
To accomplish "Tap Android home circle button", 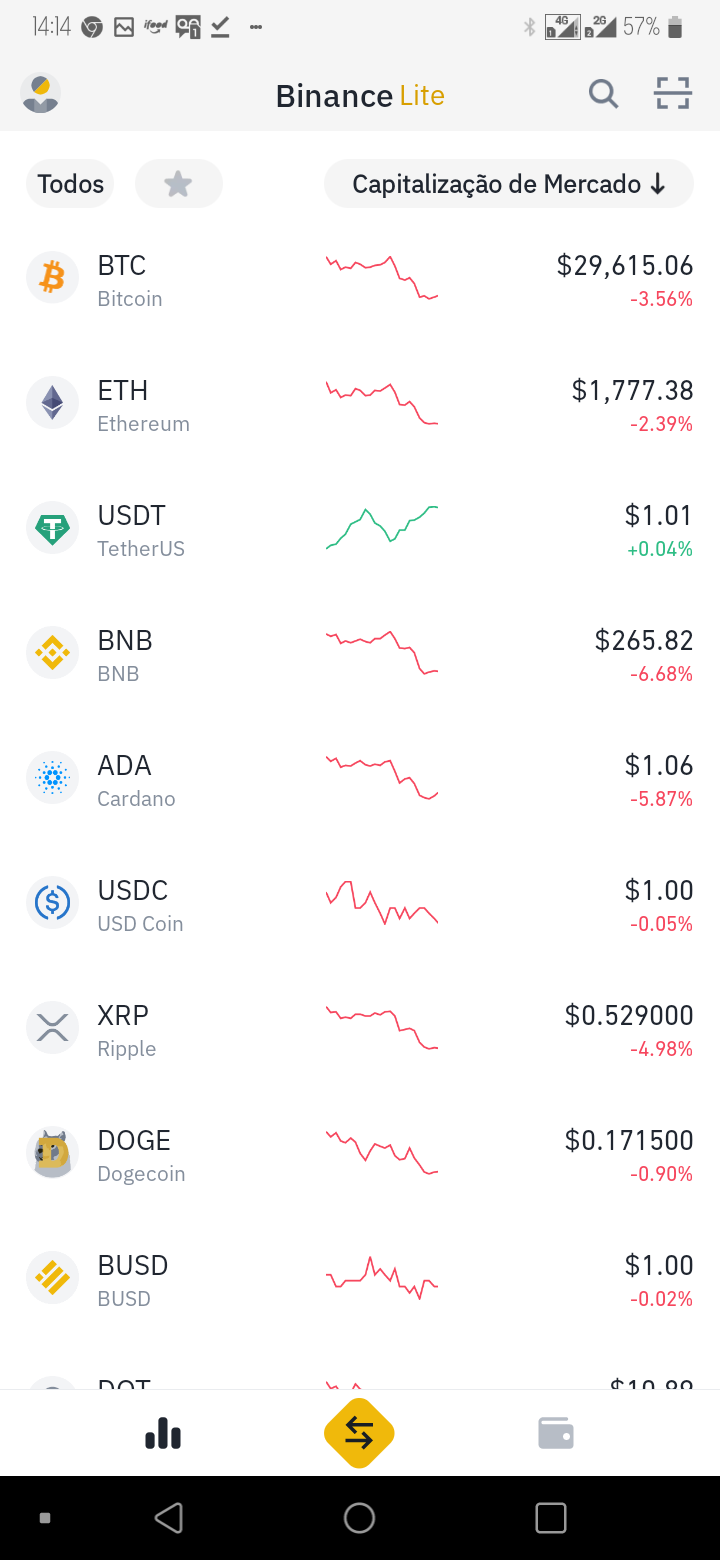I will 359,1518.
